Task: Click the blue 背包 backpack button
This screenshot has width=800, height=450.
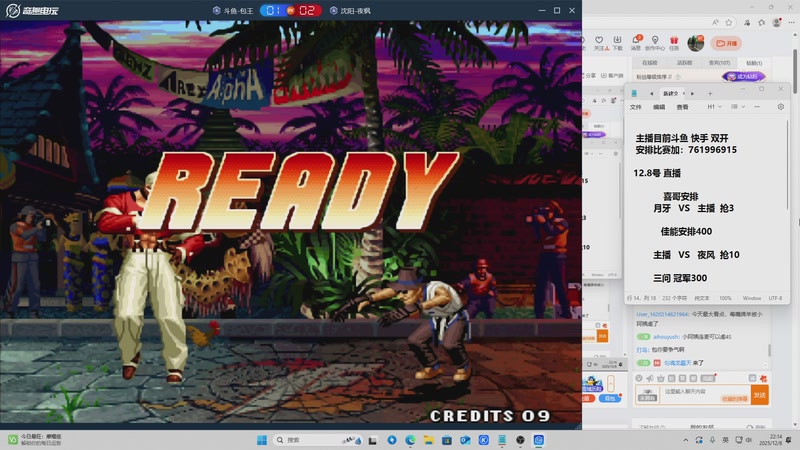Action: click(610, 398)
